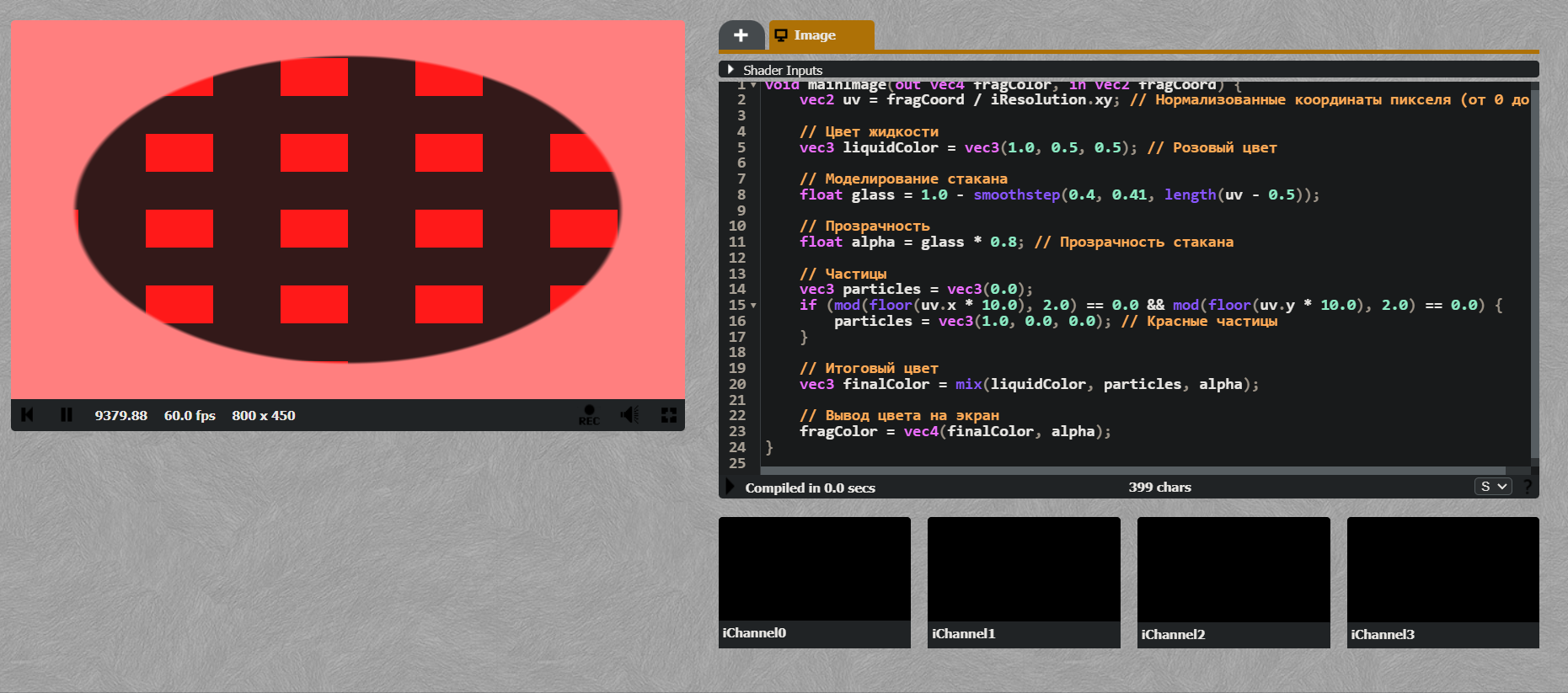Screen dimensions: 1568x693
Task: Pause the shader playback
Action: point(67,415)
